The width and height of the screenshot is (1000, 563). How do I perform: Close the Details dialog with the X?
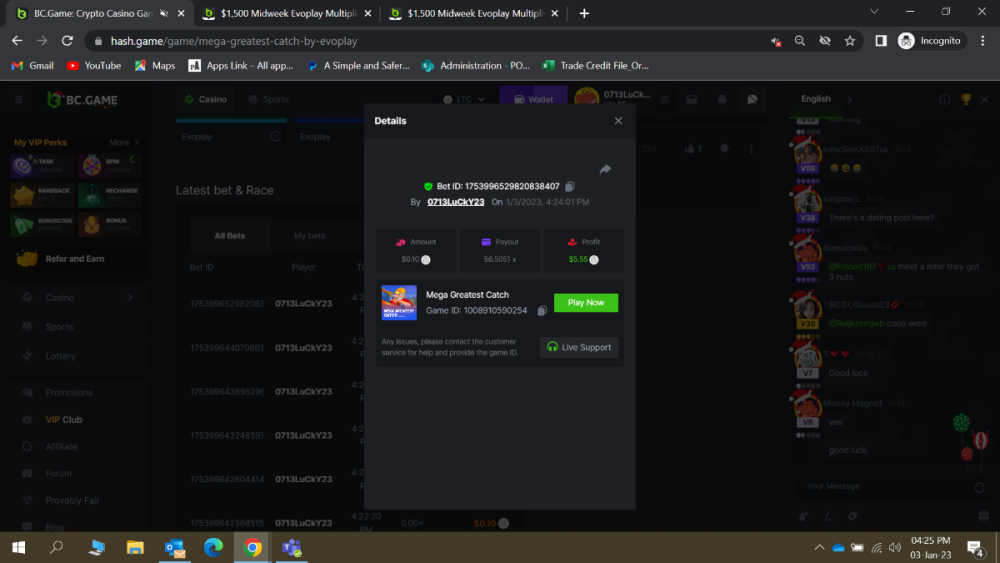pyautogui.click(x=618, y=121)
